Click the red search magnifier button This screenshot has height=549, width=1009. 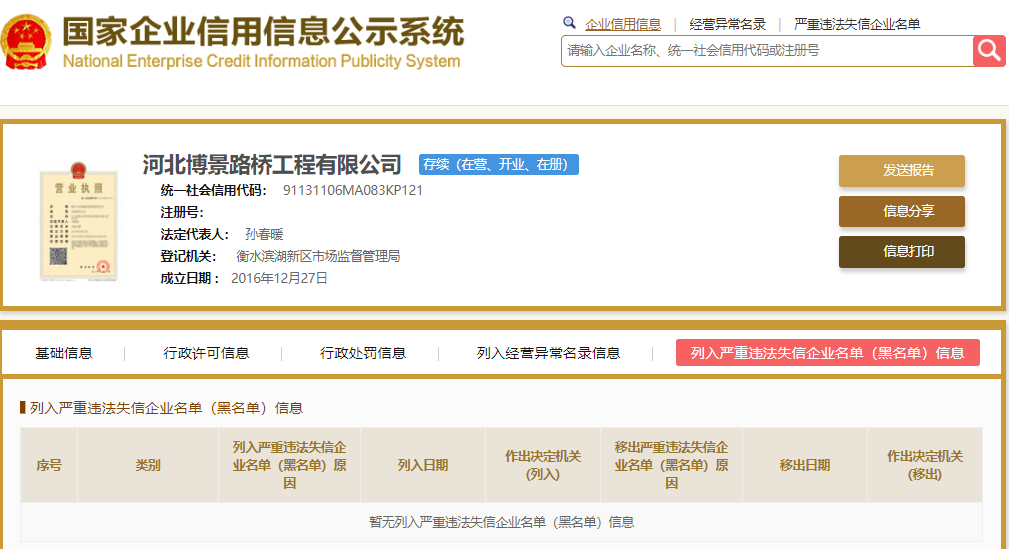(x=989, y=51)
